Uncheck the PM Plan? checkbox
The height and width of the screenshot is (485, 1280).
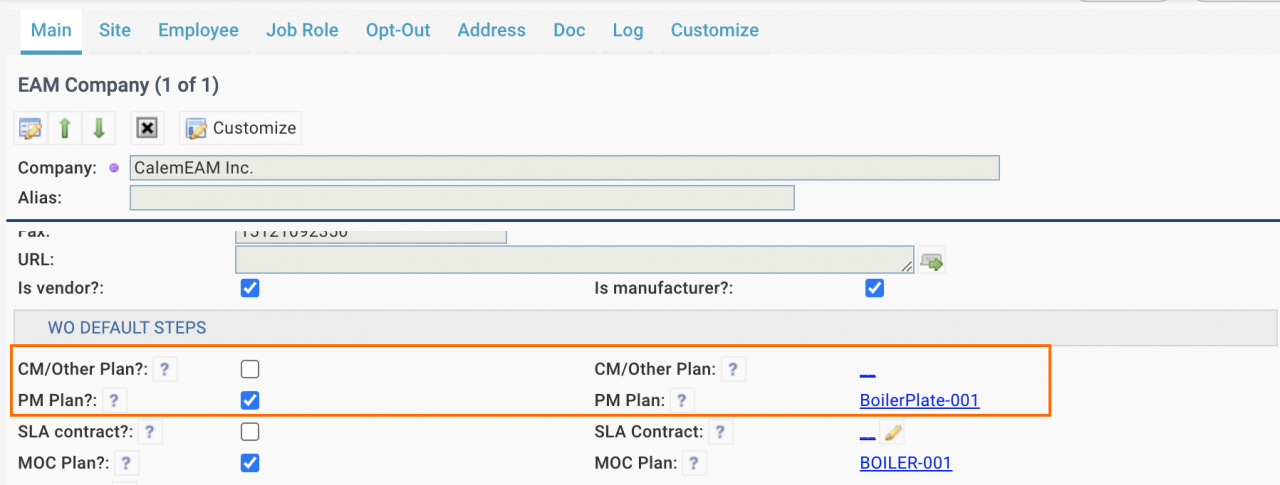pos(250,400)
